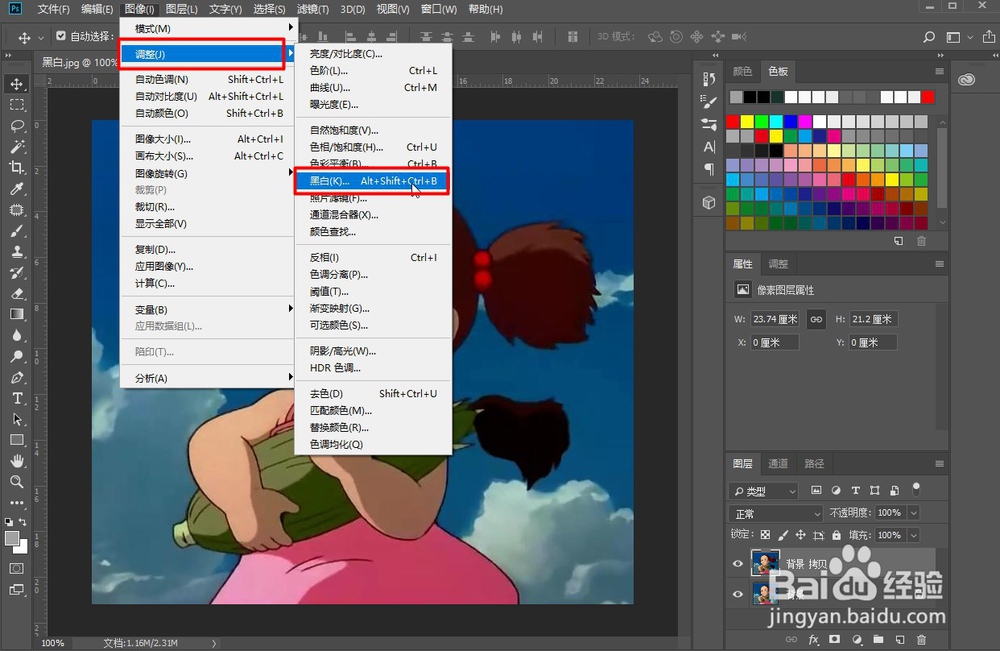Choose 去色(D) menu item
This screenshot has height=651, width=1000.
tap(373, 393)
